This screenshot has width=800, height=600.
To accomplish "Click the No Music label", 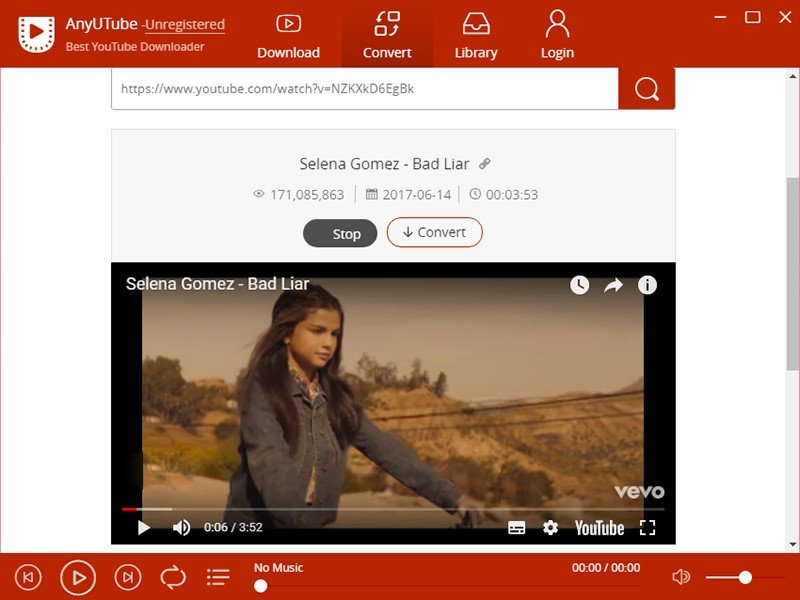I will tap(279, 568).
